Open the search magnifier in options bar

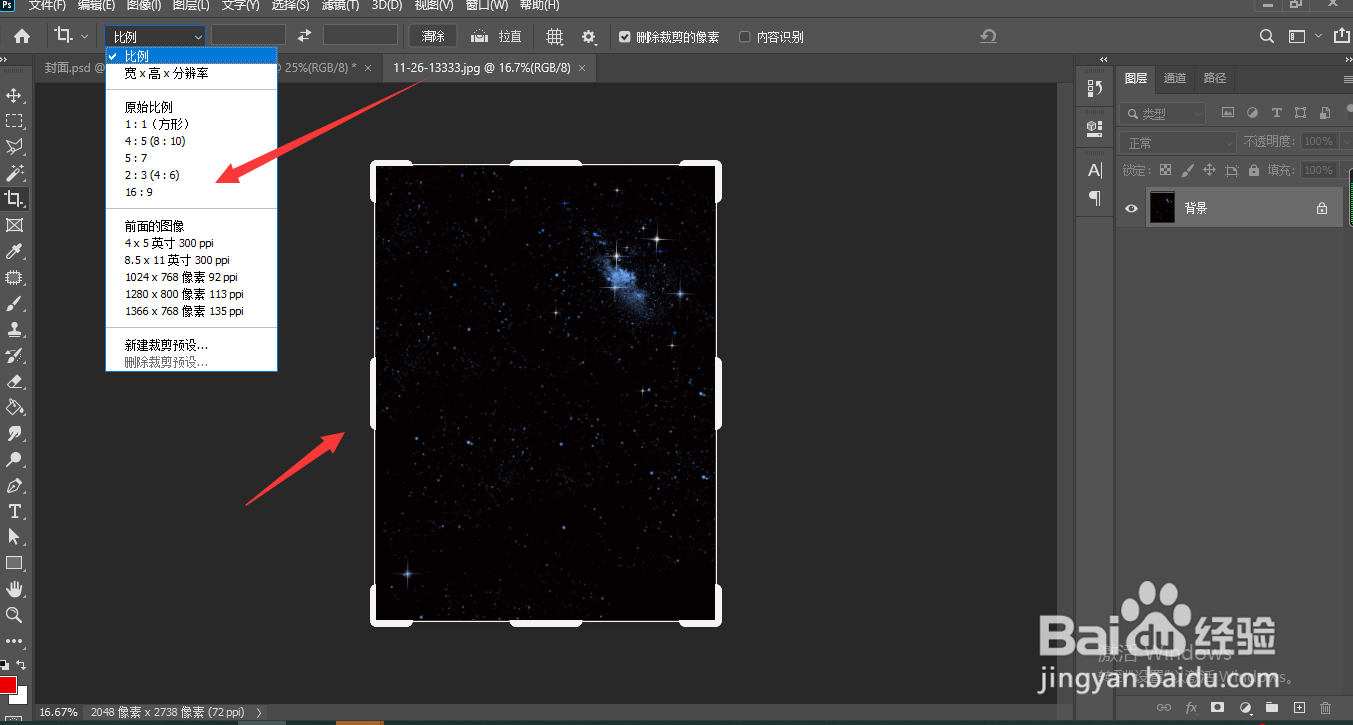coord(1267,36)
